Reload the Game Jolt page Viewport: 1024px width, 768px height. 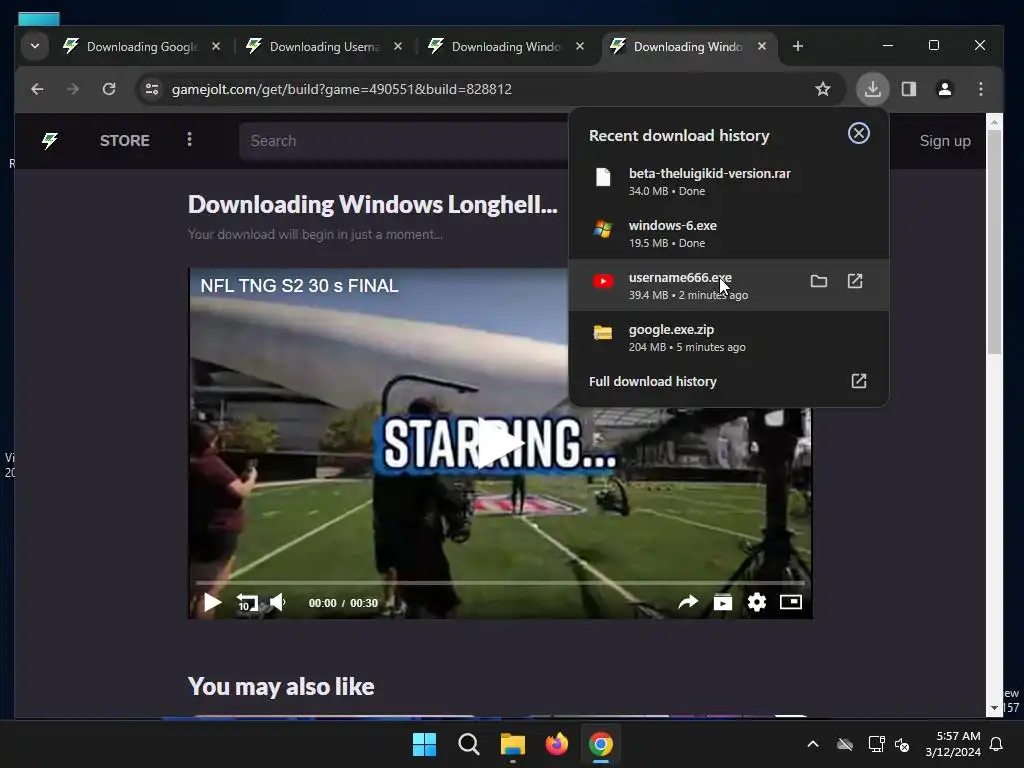[x=109, y=89]
